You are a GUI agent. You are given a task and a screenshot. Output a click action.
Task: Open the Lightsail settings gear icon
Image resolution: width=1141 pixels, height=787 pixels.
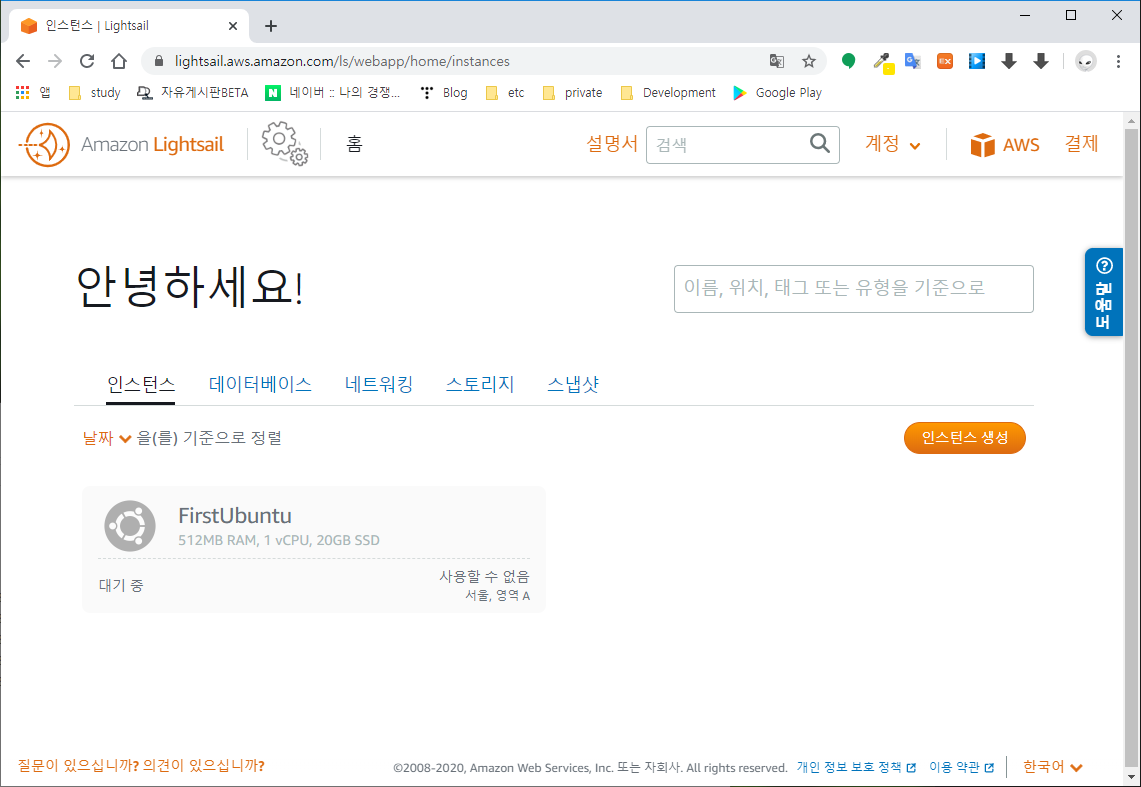[x=285, y=143]
